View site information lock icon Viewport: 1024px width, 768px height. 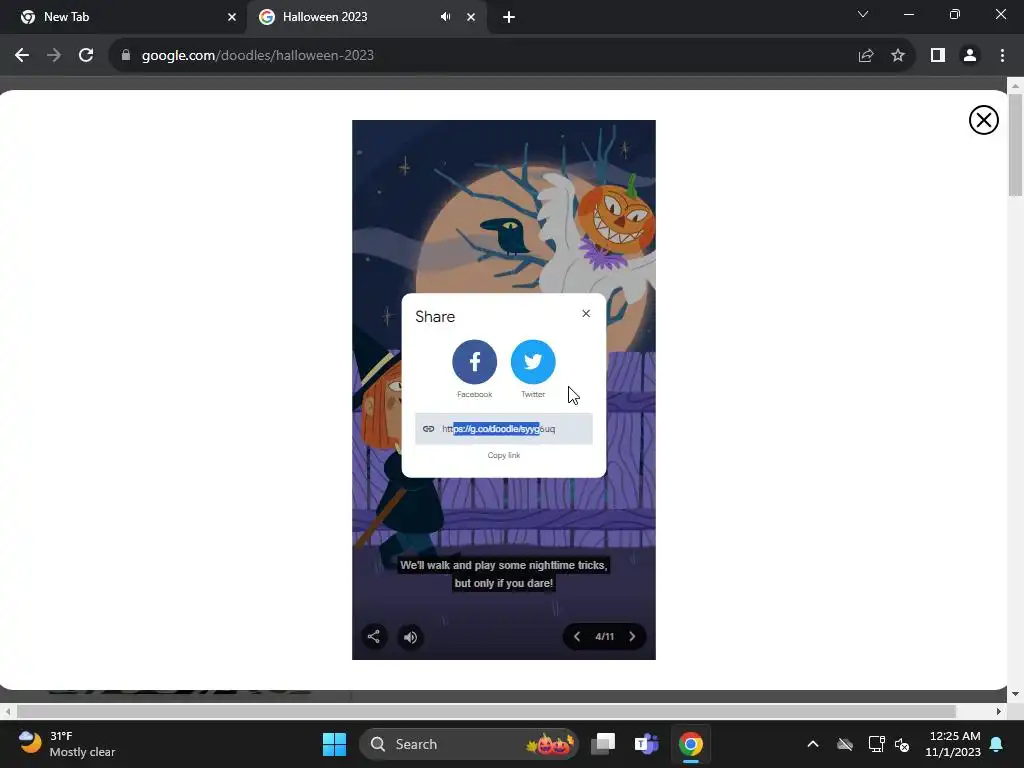[126, 56]
